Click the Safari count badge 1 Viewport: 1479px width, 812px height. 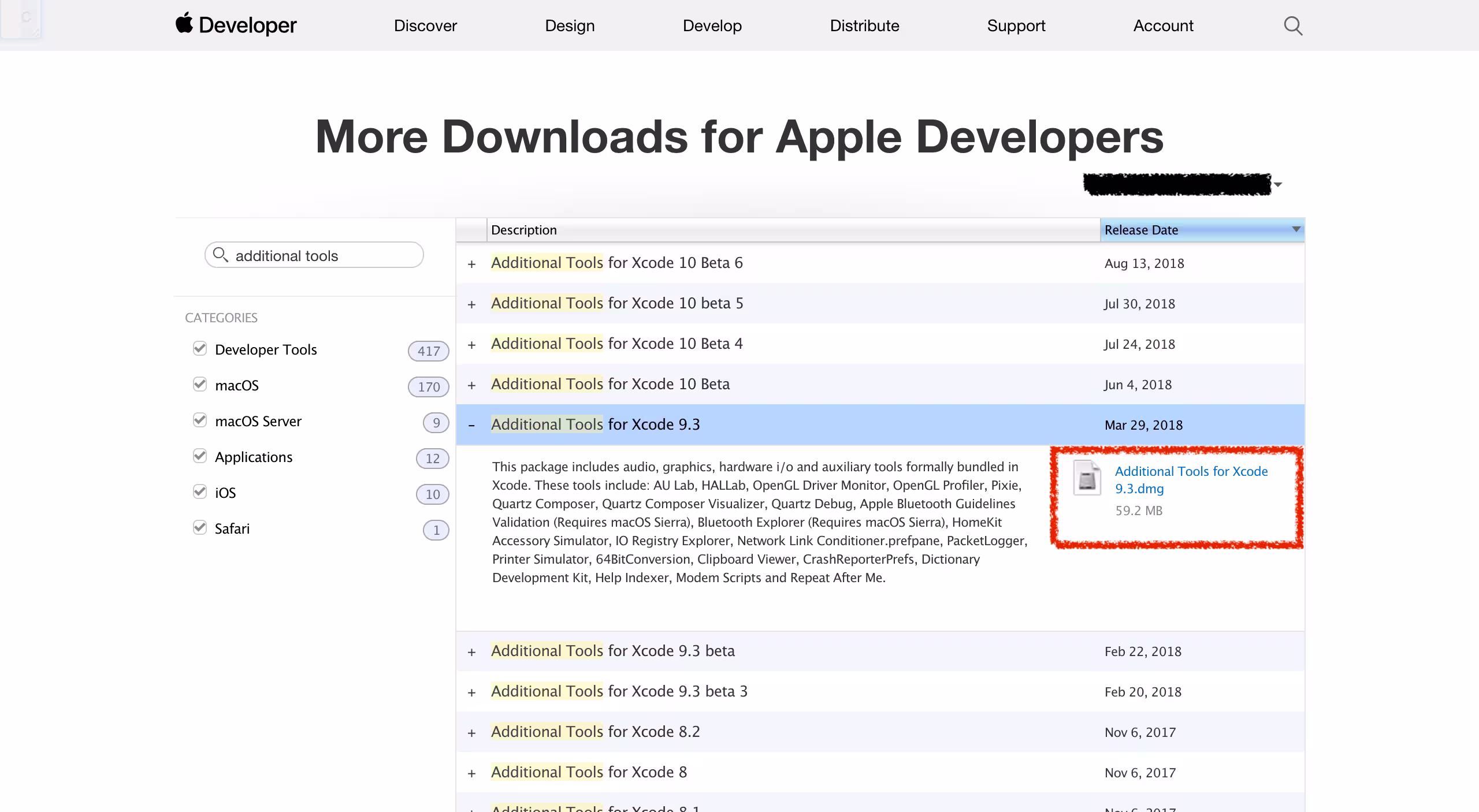tap(436, 530)
